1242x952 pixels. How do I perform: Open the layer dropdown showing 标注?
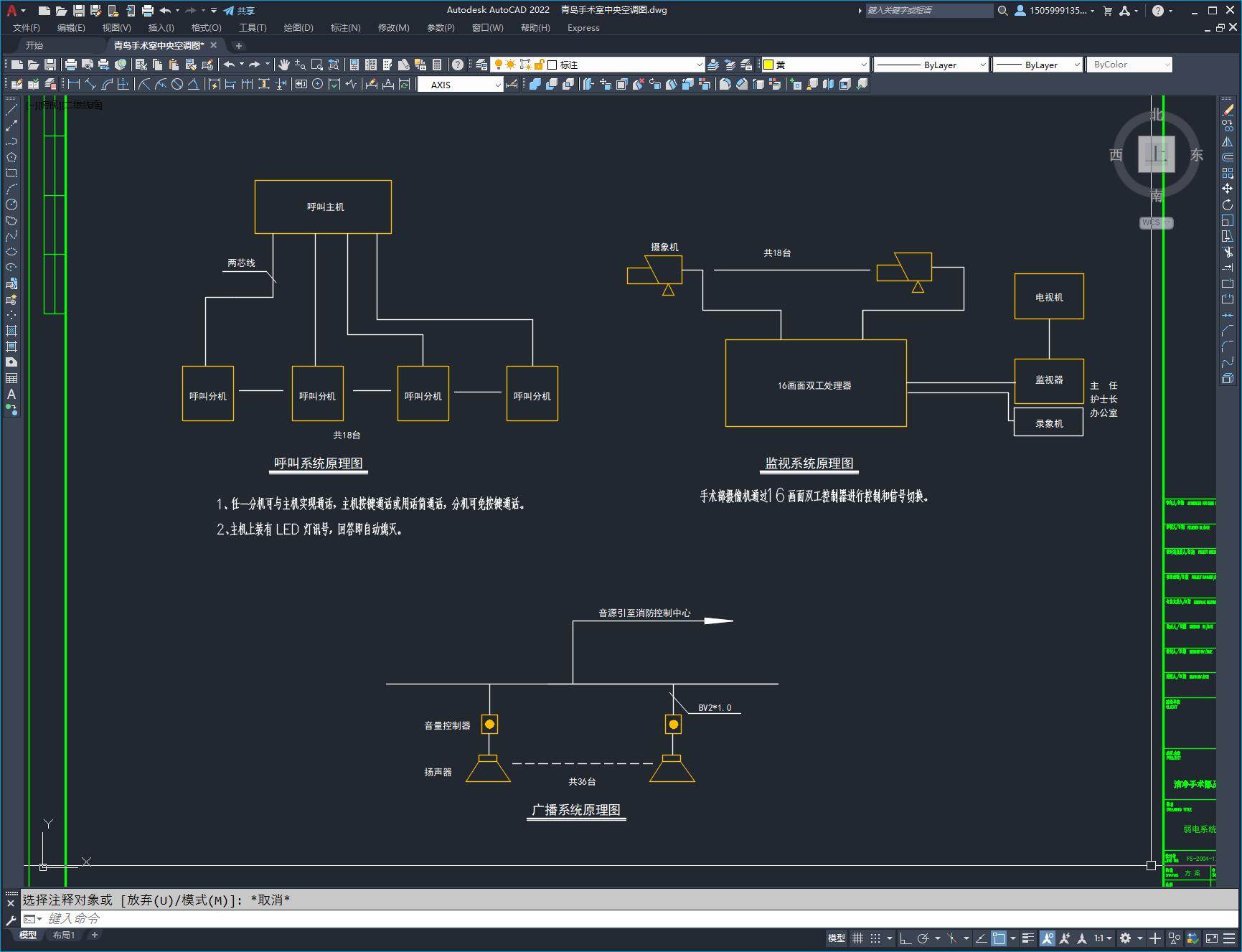(x=598, y=65)
